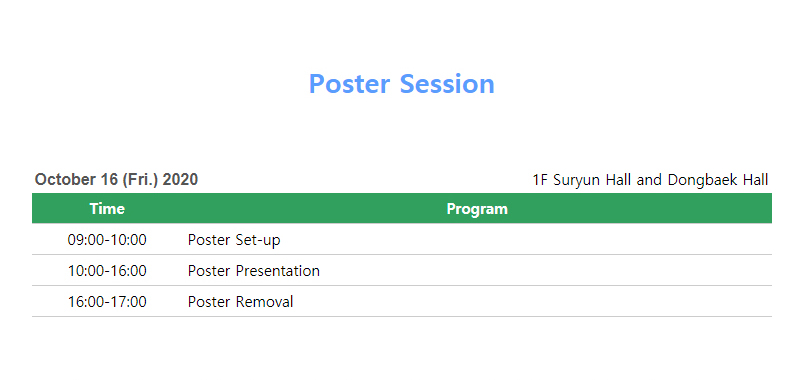Click the Poster Session heading

click(402, 84)
